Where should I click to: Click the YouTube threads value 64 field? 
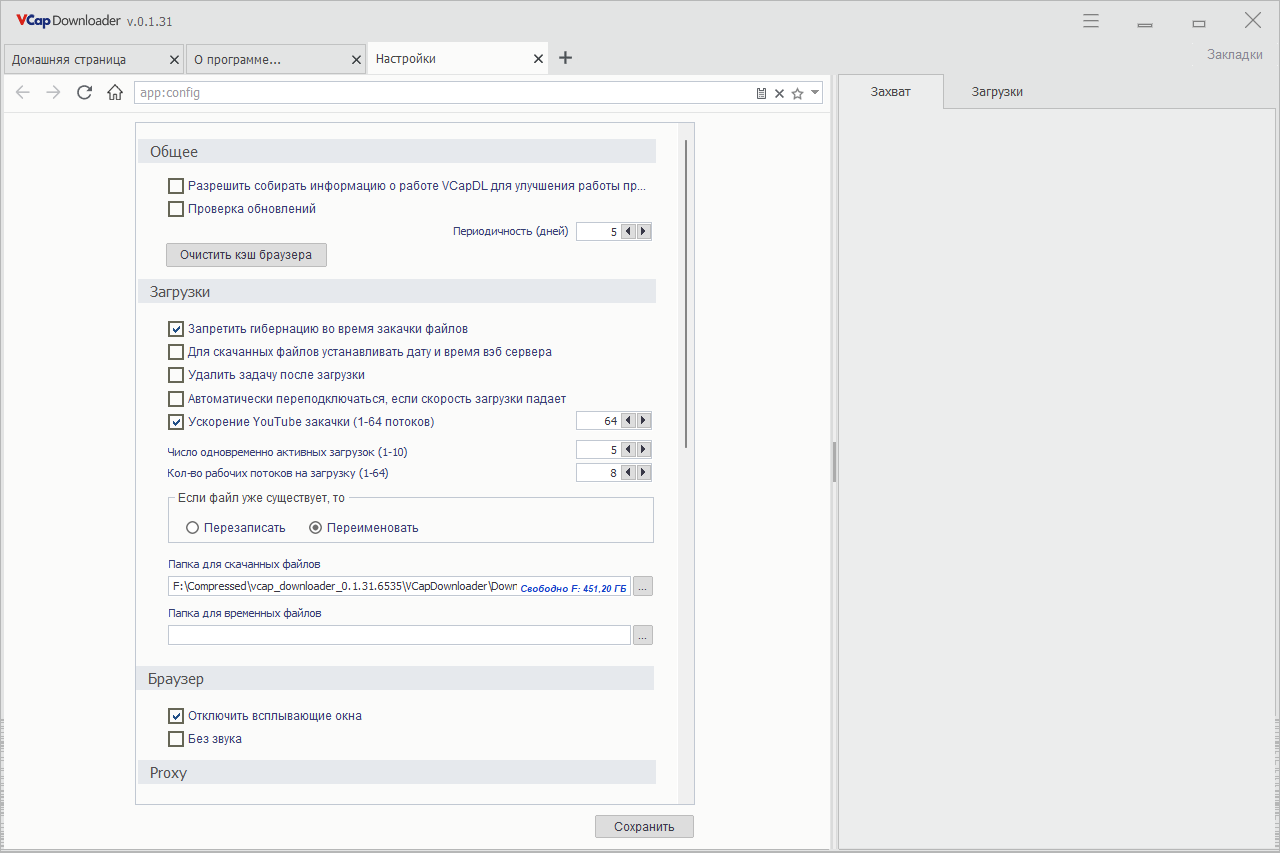coord(598,421)
